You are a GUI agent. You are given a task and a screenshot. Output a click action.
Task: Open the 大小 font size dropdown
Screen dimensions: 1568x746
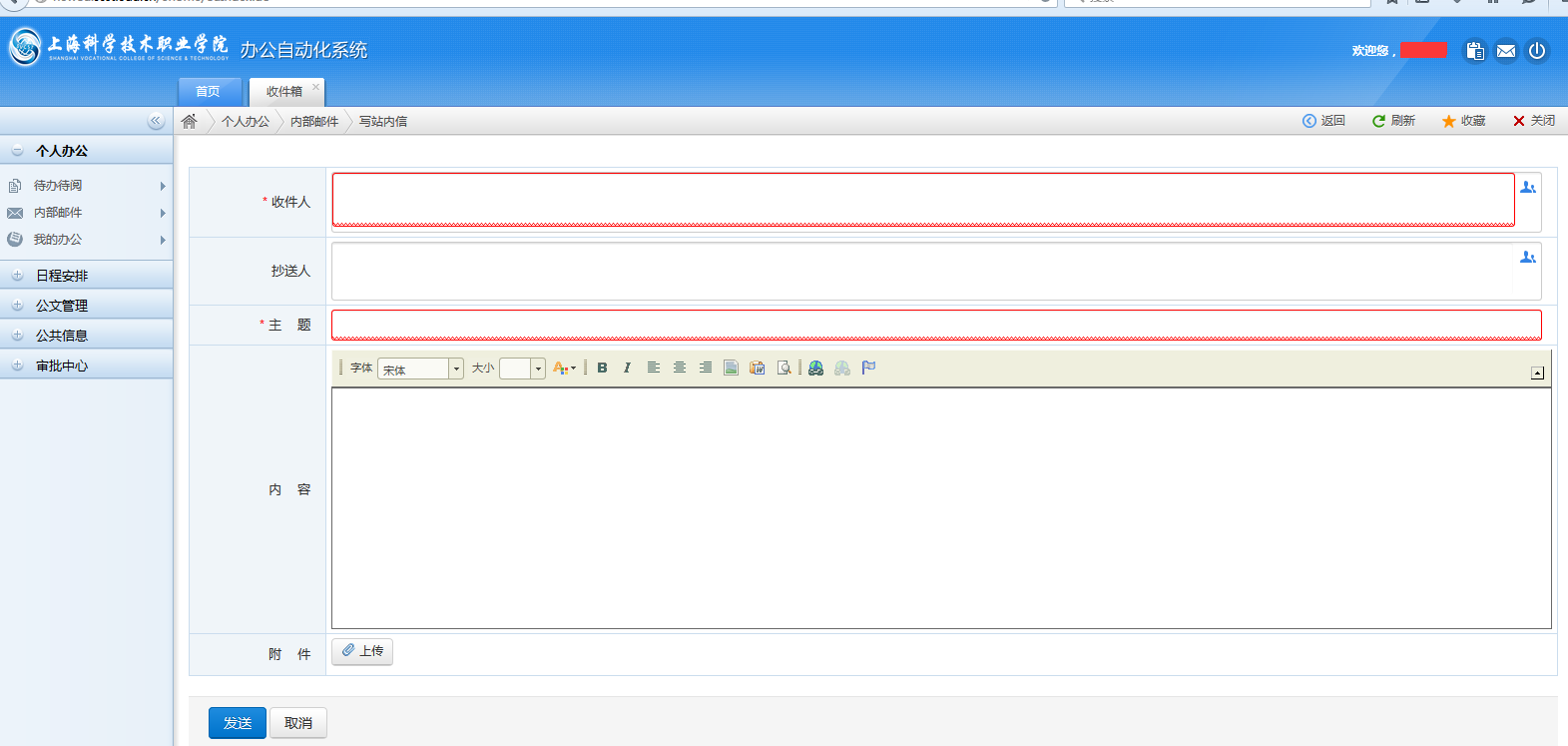[538, 370]
